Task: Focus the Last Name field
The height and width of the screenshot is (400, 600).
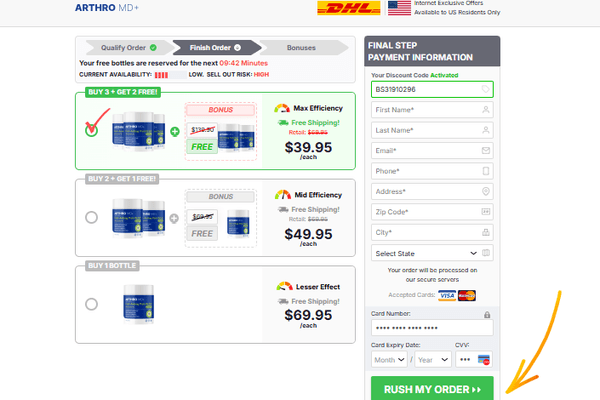Action: 432,130
